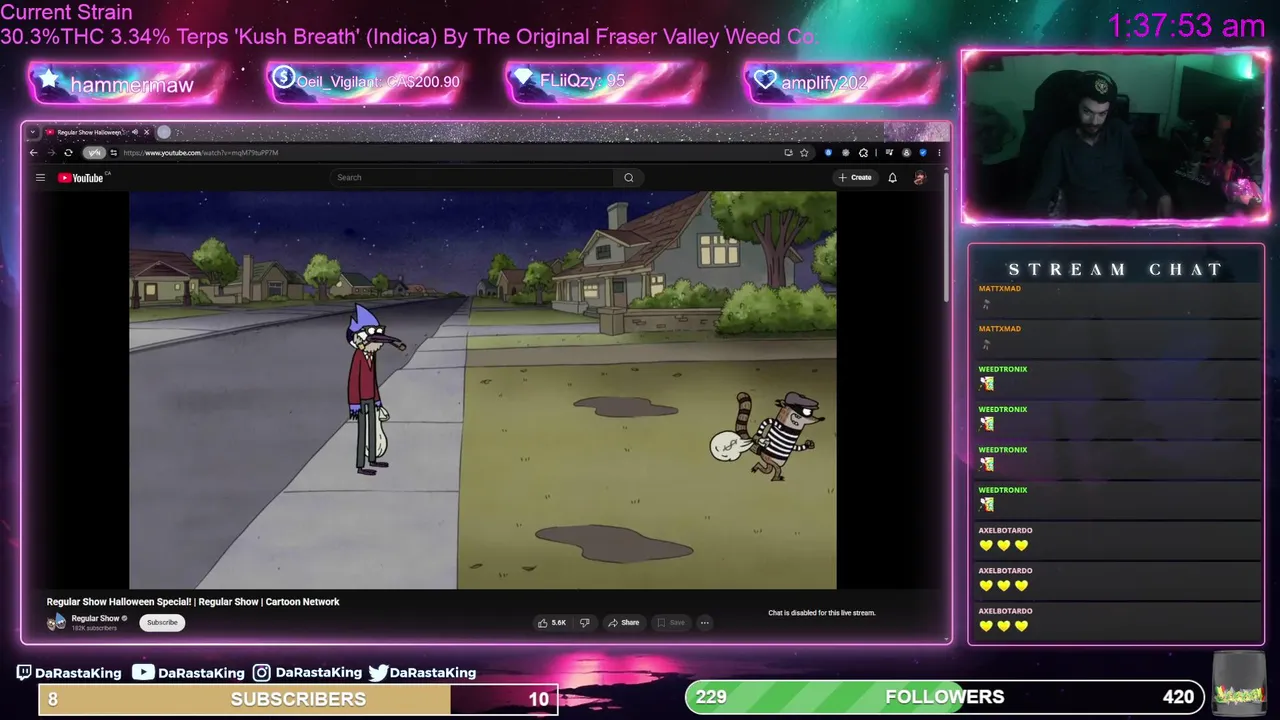This screenshot has height=720, width=1280.
Task: Click the Instagram DaRastaKing handle
Action: [307, 673]
